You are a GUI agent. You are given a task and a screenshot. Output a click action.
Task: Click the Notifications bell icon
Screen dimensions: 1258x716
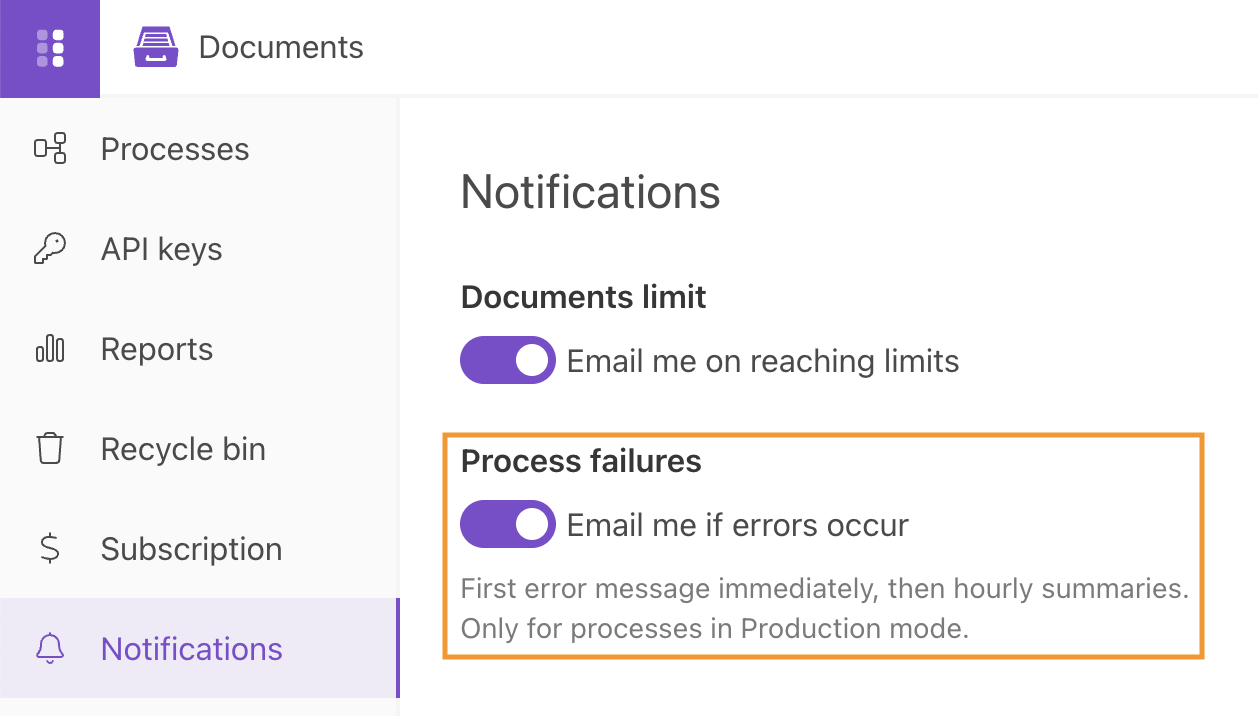[48, 648]
